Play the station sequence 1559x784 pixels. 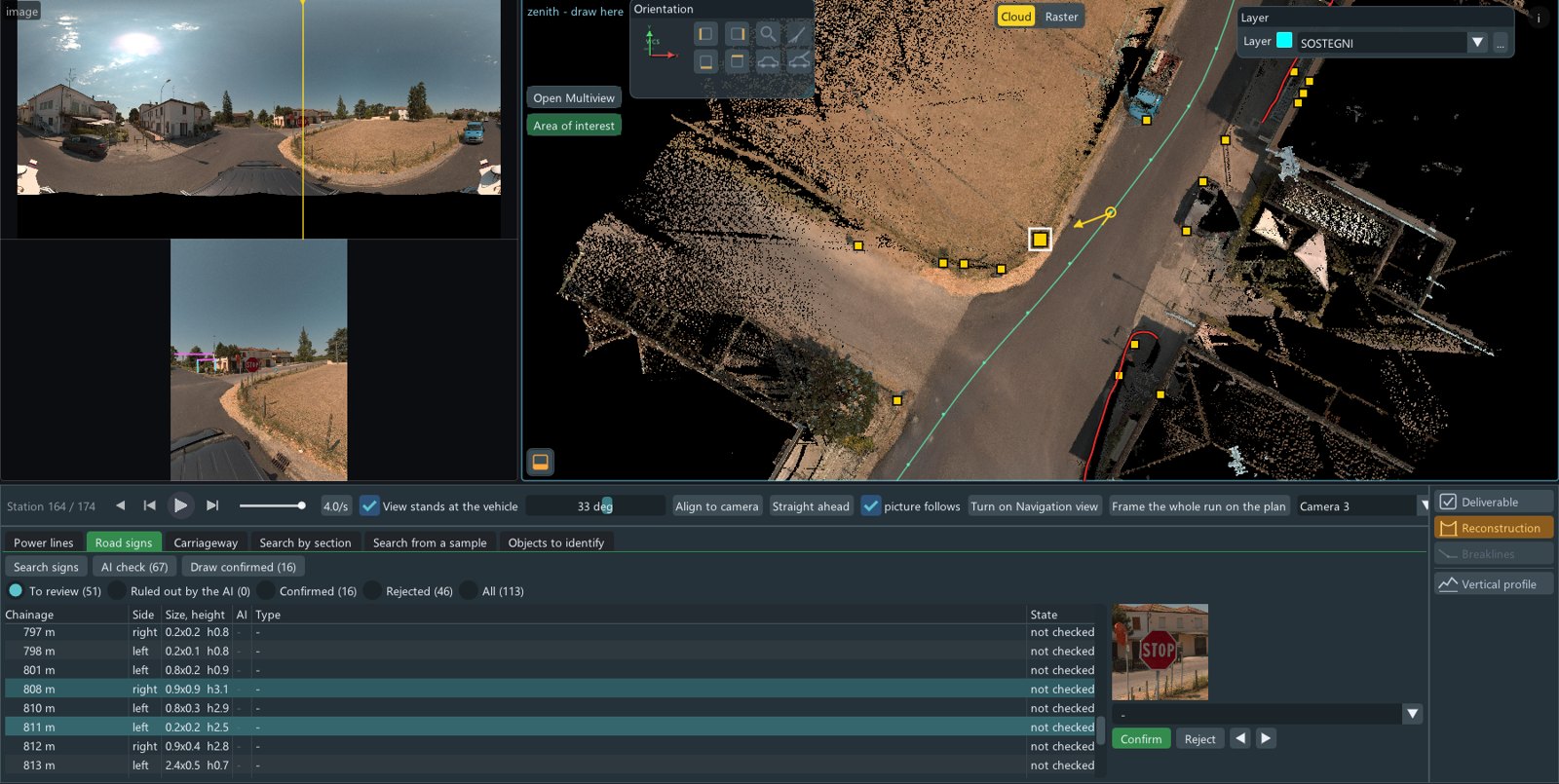pyautogui.click(x=180, y=505)
